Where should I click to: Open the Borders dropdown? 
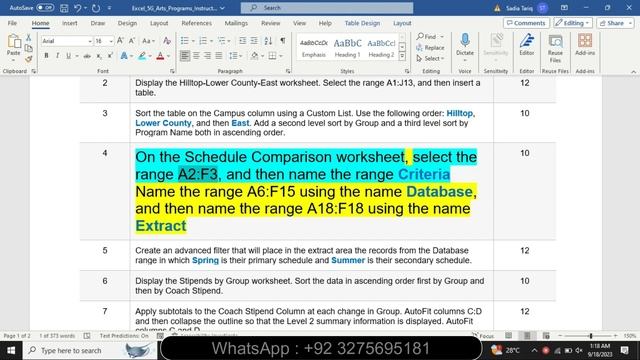coord(281,56)
